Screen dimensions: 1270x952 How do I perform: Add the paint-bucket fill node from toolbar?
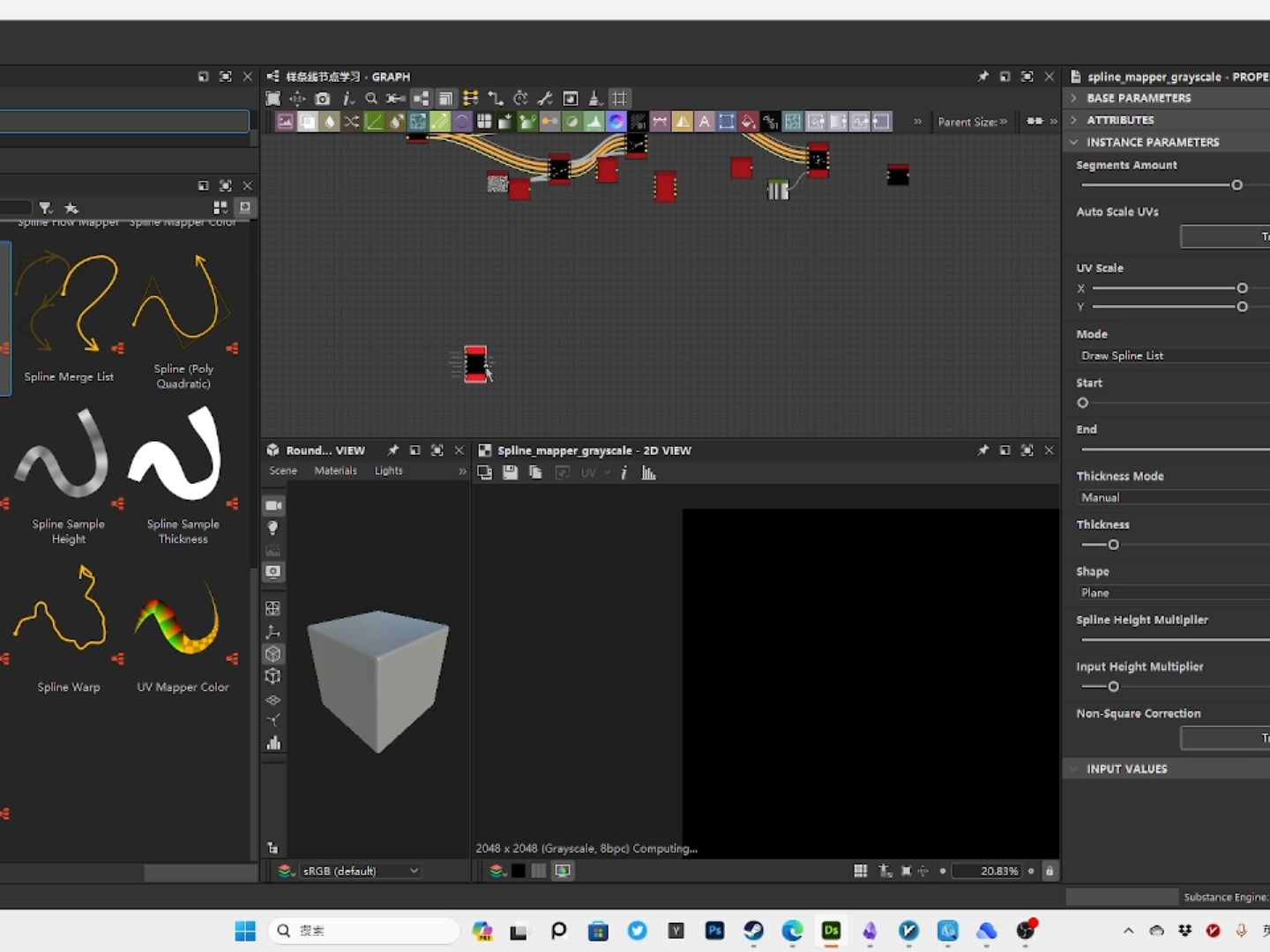click(x=749, y=122)
